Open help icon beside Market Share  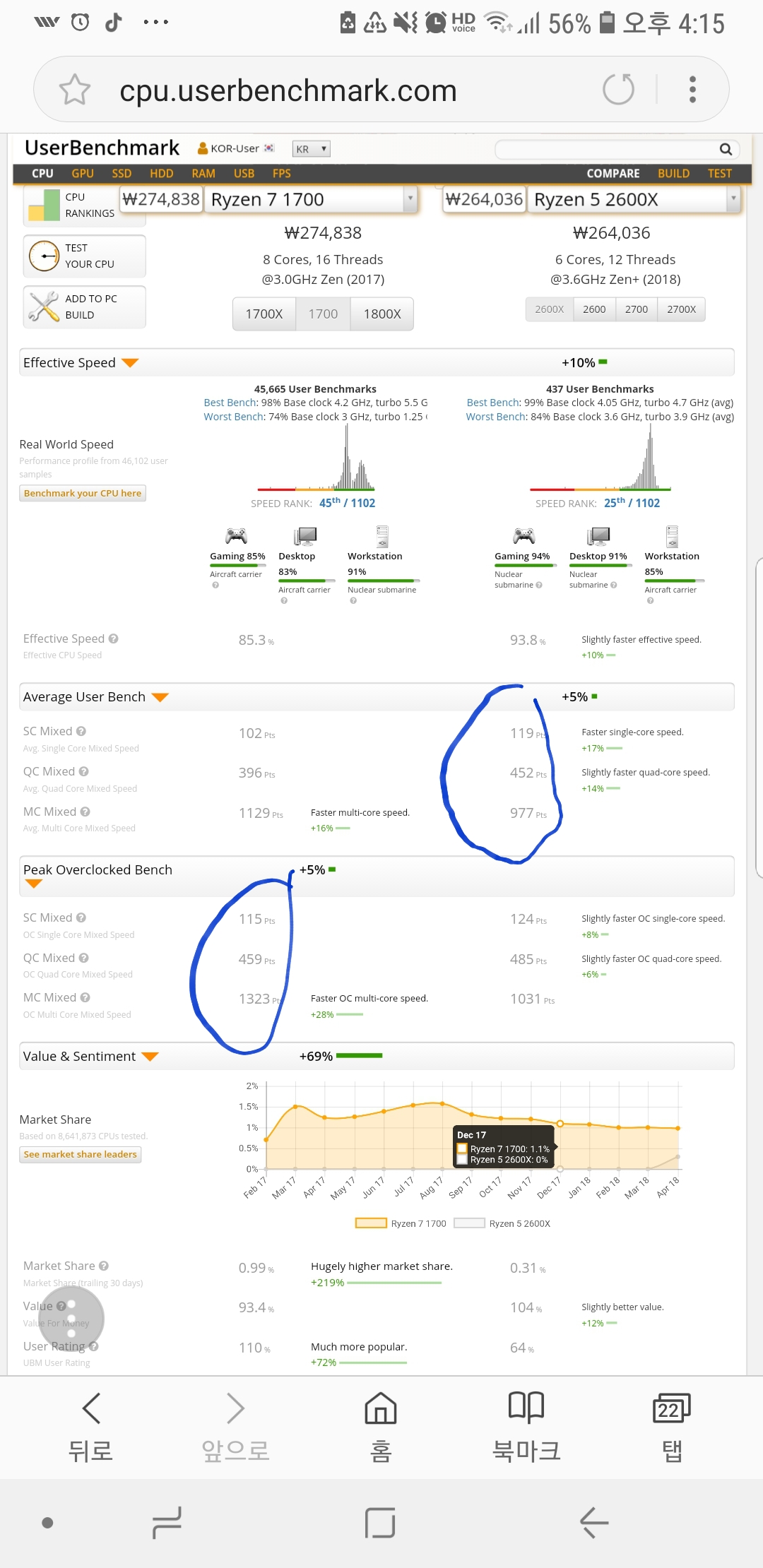click(x=104, y=1266)
